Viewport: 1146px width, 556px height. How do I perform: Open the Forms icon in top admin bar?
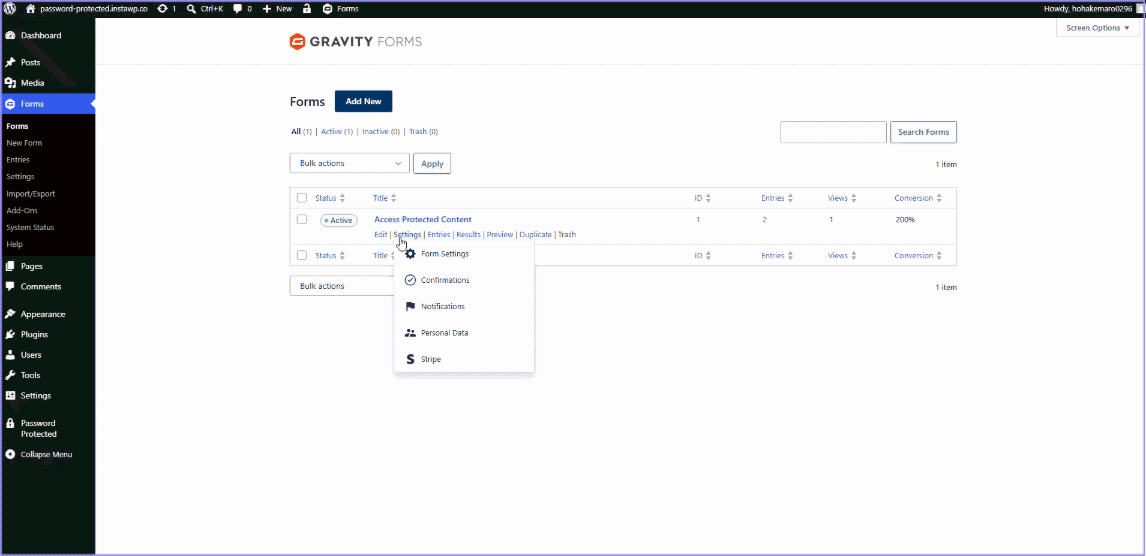pyautogui.click(x=327, y=9)
